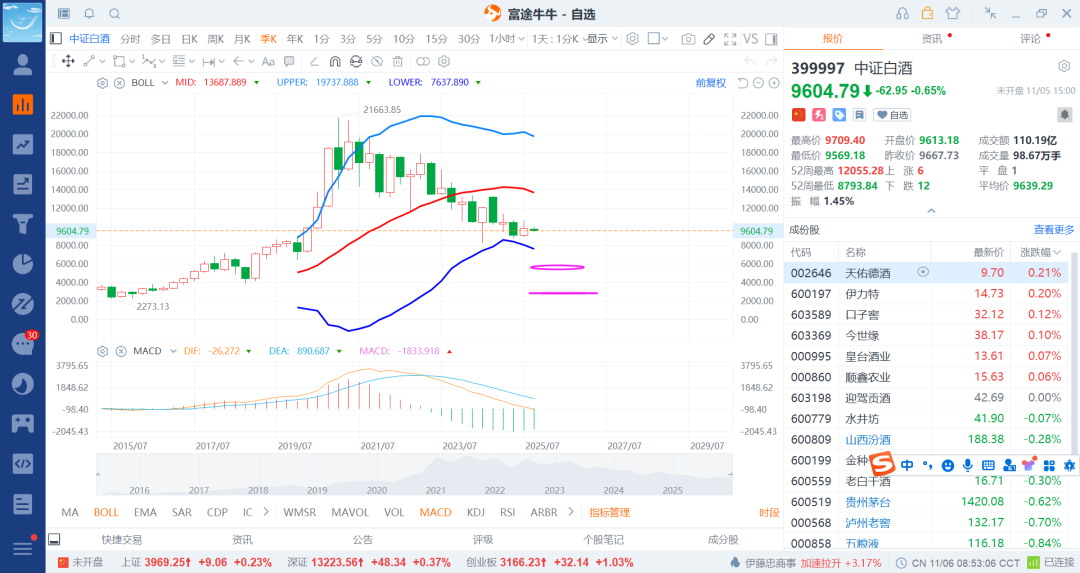Click the screenshot camera icon
This screenshot has height=573, width=1080.
point(688,39)
